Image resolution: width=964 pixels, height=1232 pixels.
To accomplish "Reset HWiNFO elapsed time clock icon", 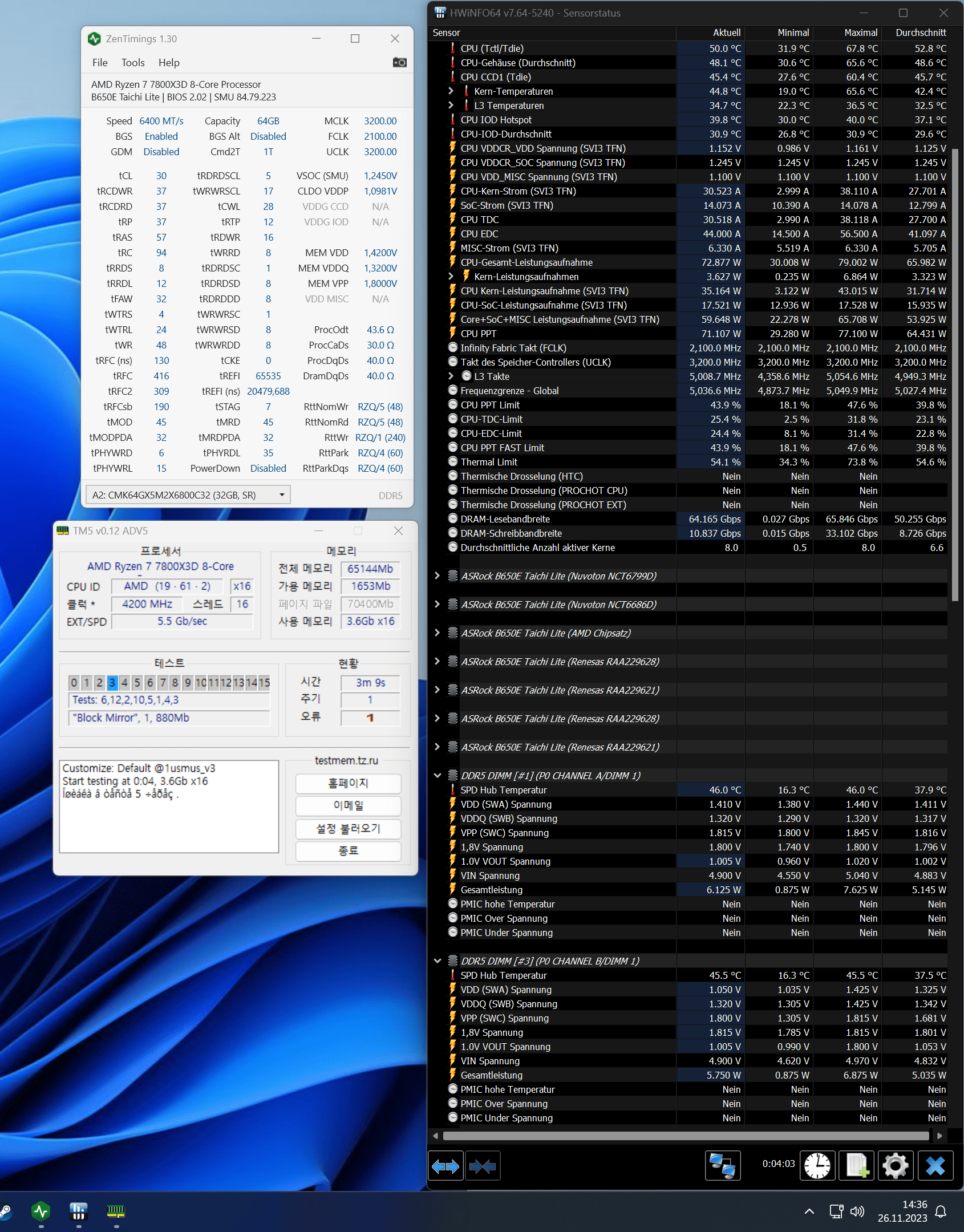I will tap(817, 1166).
